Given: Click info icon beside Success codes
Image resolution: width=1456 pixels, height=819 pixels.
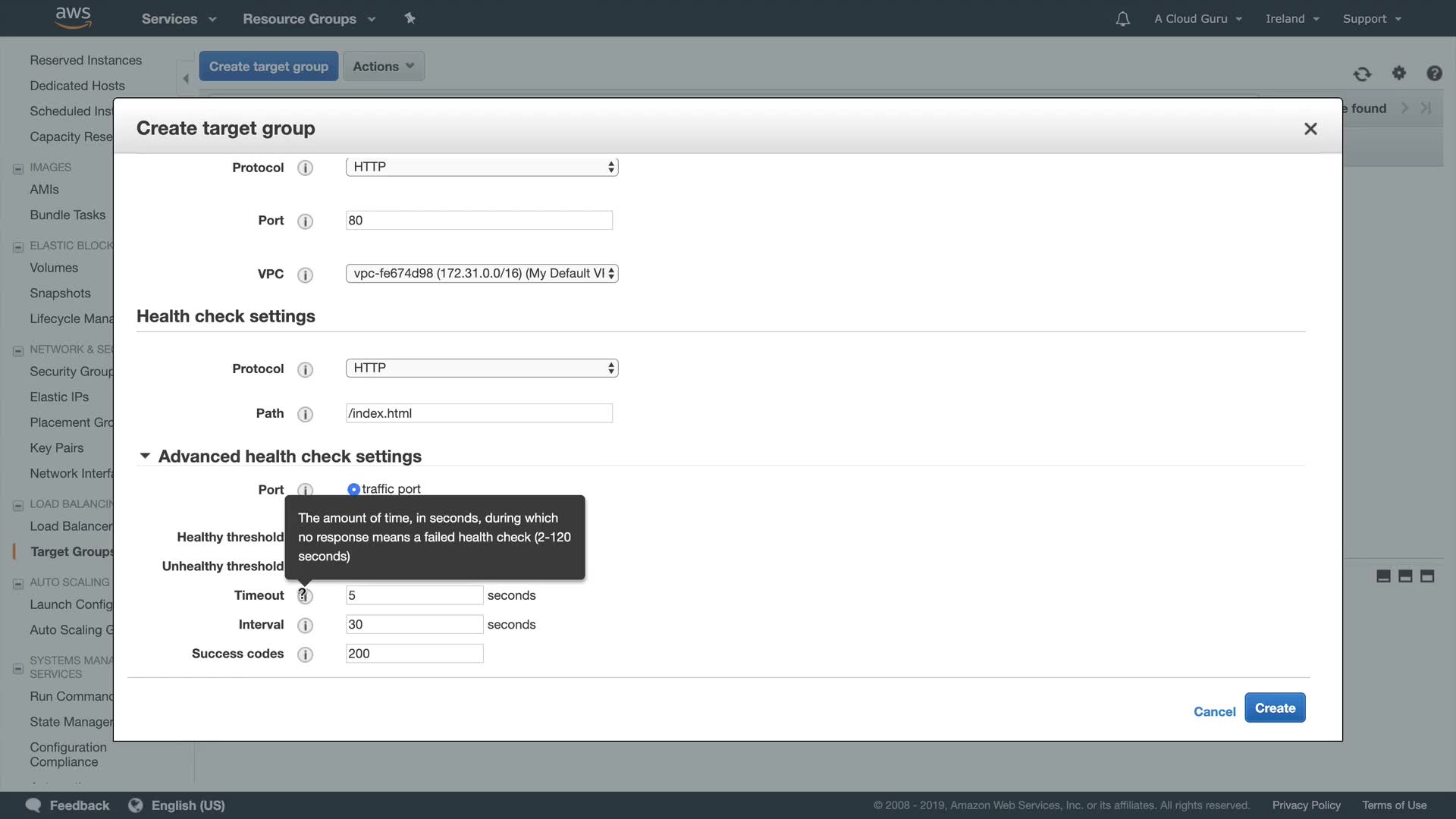Looking at the screenshot, I should pyautogui.click(x=305, y=654).
